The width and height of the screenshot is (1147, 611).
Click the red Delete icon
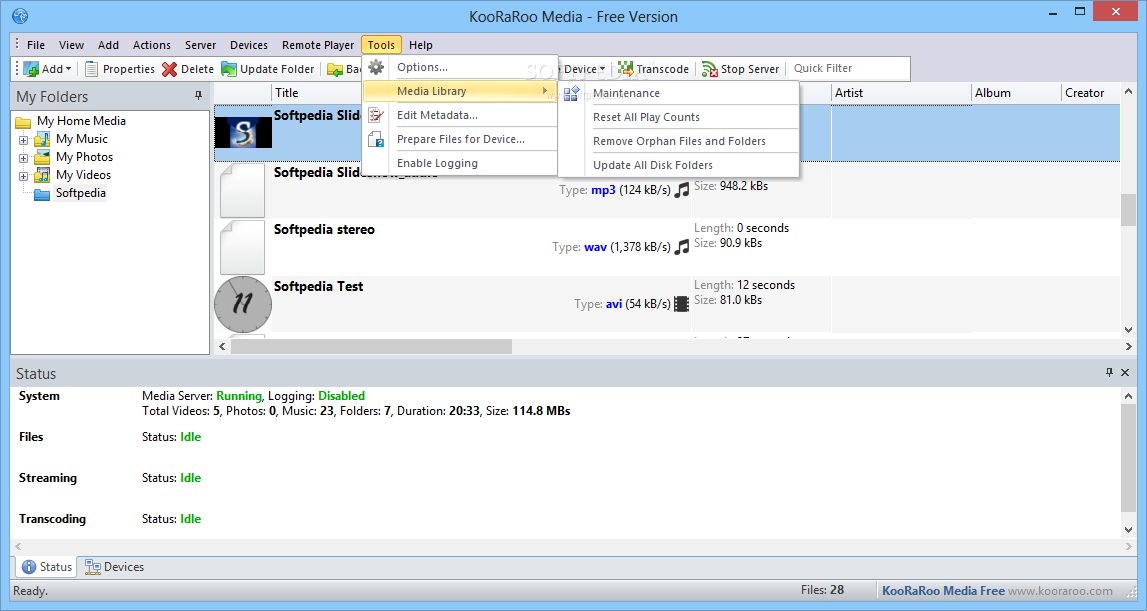(x=170, y=69)
